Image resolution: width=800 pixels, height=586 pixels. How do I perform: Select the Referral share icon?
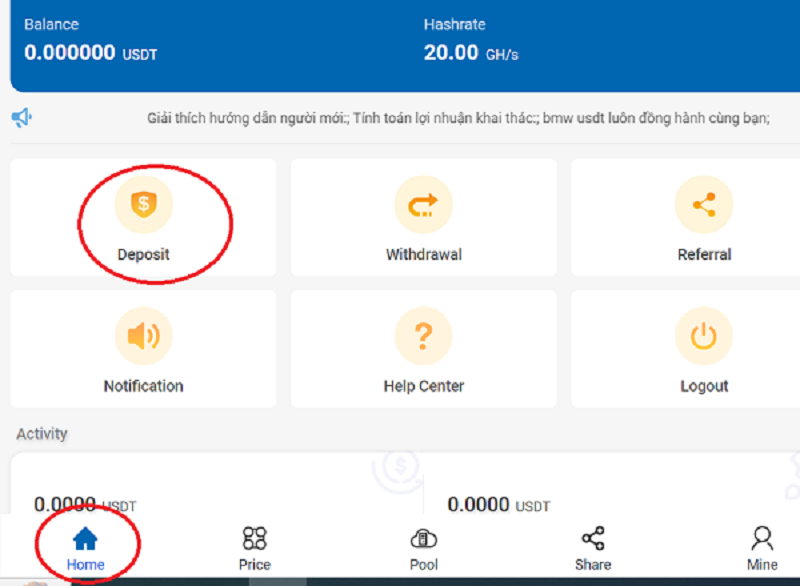point(704,205)
